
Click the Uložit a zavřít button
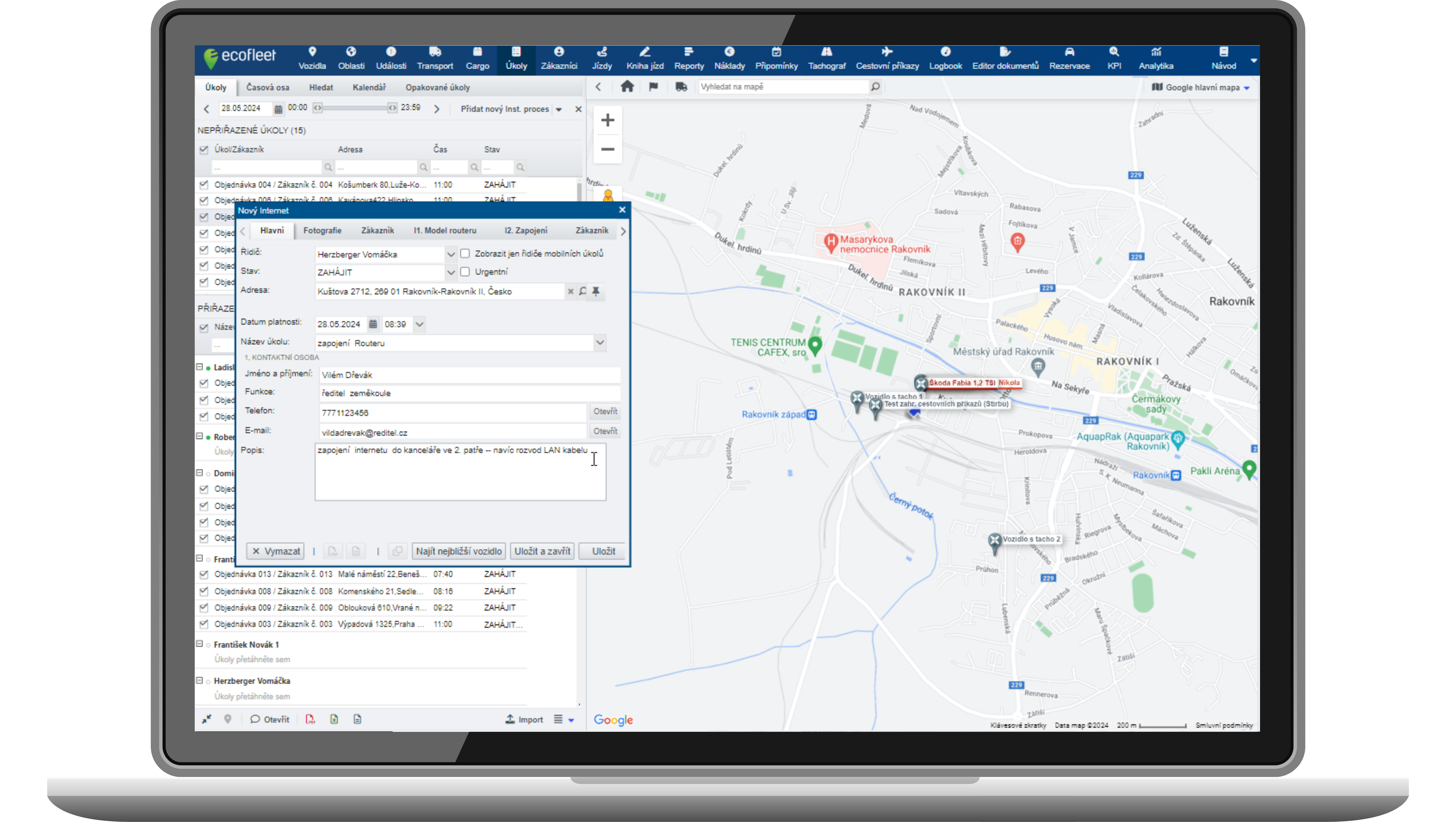pyautogui.click(x=542, y=551)
